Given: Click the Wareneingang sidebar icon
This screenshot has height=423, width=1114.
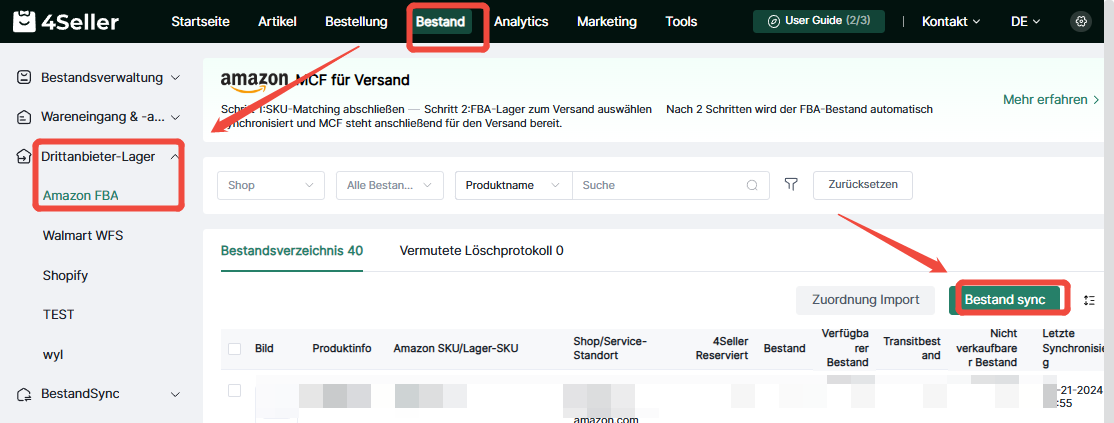Looking at the screenshot, I should click(23, 117).
